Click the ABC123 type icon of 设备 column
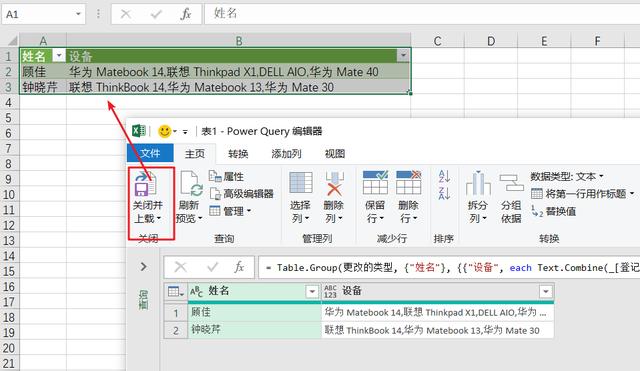Viewport: 640px width, 371px height. pos(330,291)
